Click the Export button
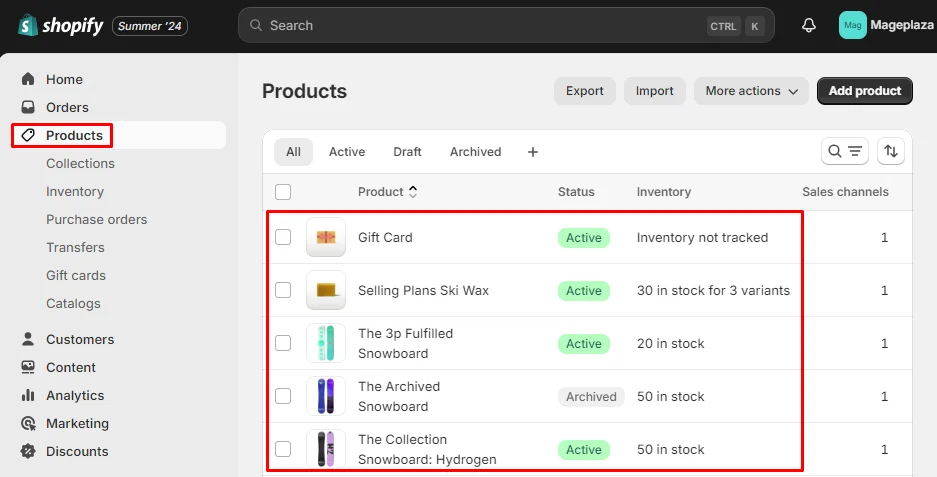 pyautogui.click(x=584, y=91)
